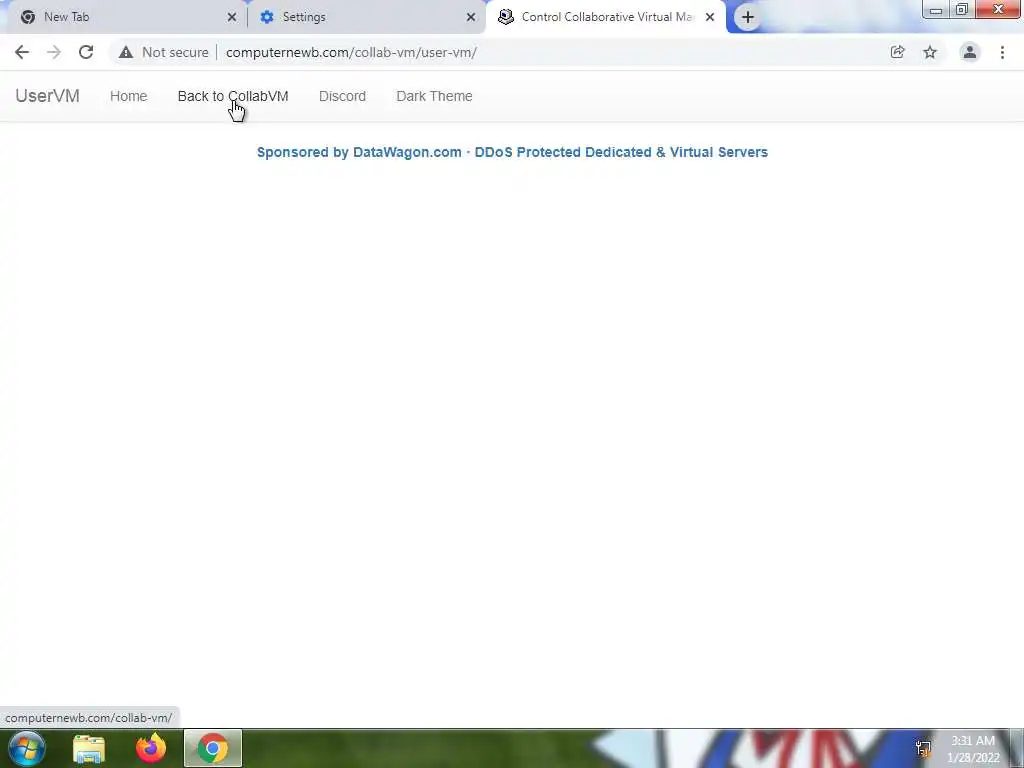The height and width of the screenshot is (768, 1024).
Task: Go to Home in navbar
Action: (x=129, y=96)
